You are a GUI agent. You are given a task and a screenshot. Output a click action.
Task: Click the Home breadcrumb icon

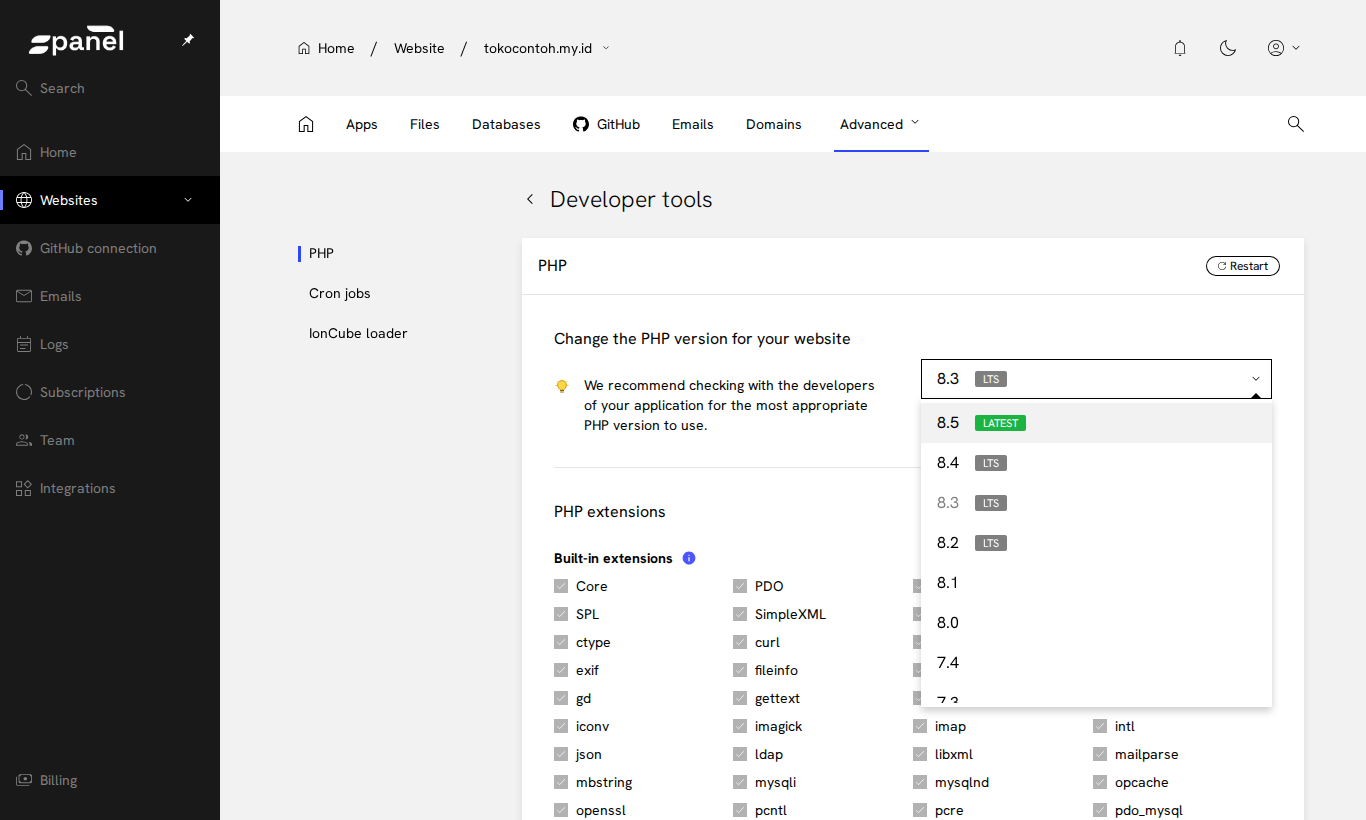pyautogui.click(x=304, y=48)
